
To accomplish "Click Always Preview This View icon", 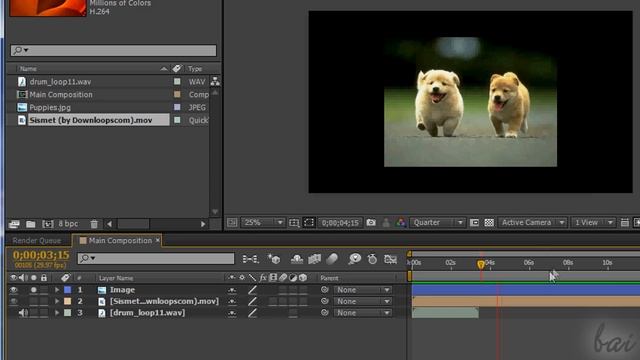I will pos(232,222).
